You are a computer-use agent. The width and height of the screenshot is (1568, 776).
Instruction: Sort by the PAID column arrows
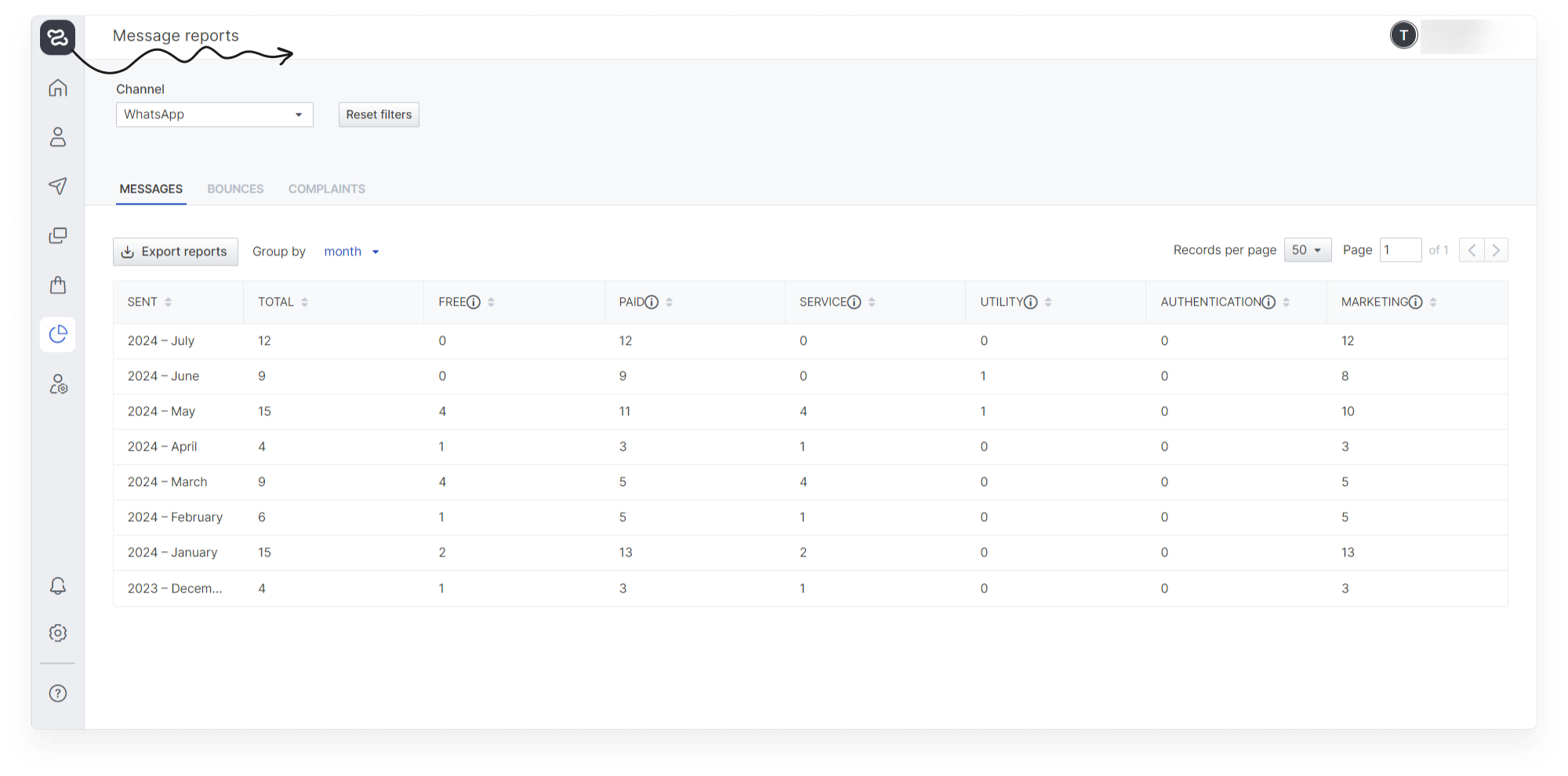[x=669, y=302]
